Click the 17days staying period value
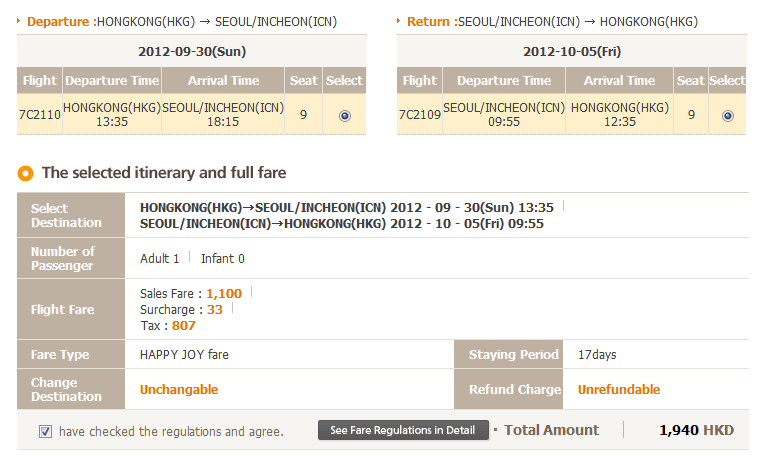Viewport: 758px width, 456px height. click(598, 355)
